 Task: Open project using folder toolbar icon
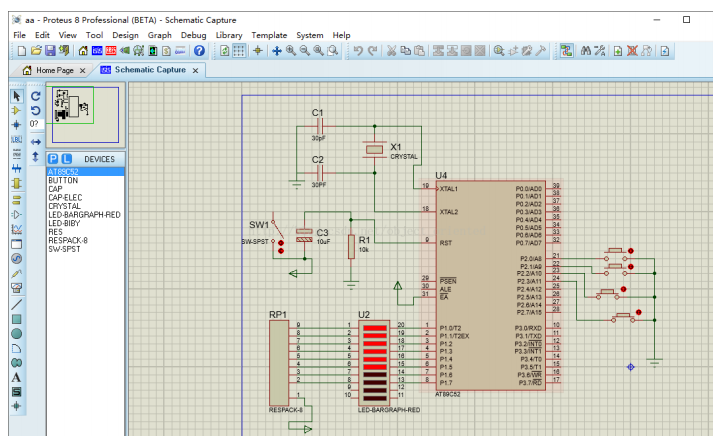37,51
